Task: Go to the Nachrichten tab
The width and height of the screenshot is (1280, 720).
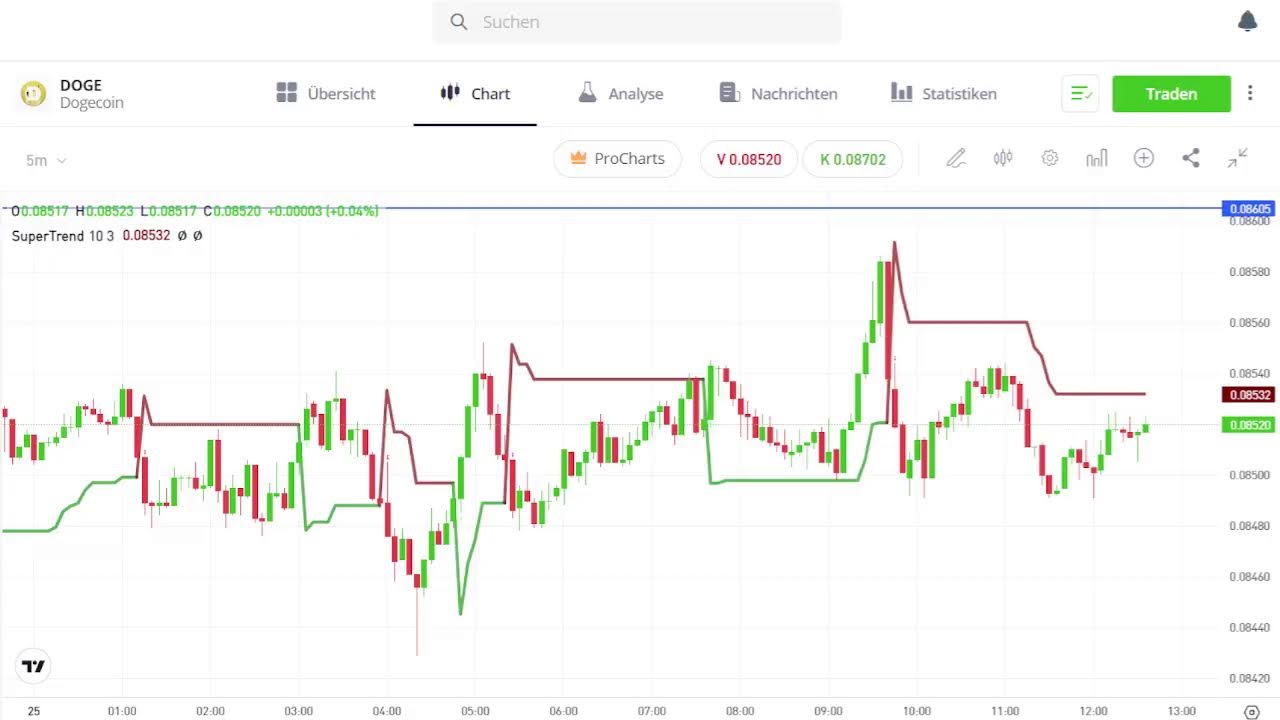Action: point(779,94)
